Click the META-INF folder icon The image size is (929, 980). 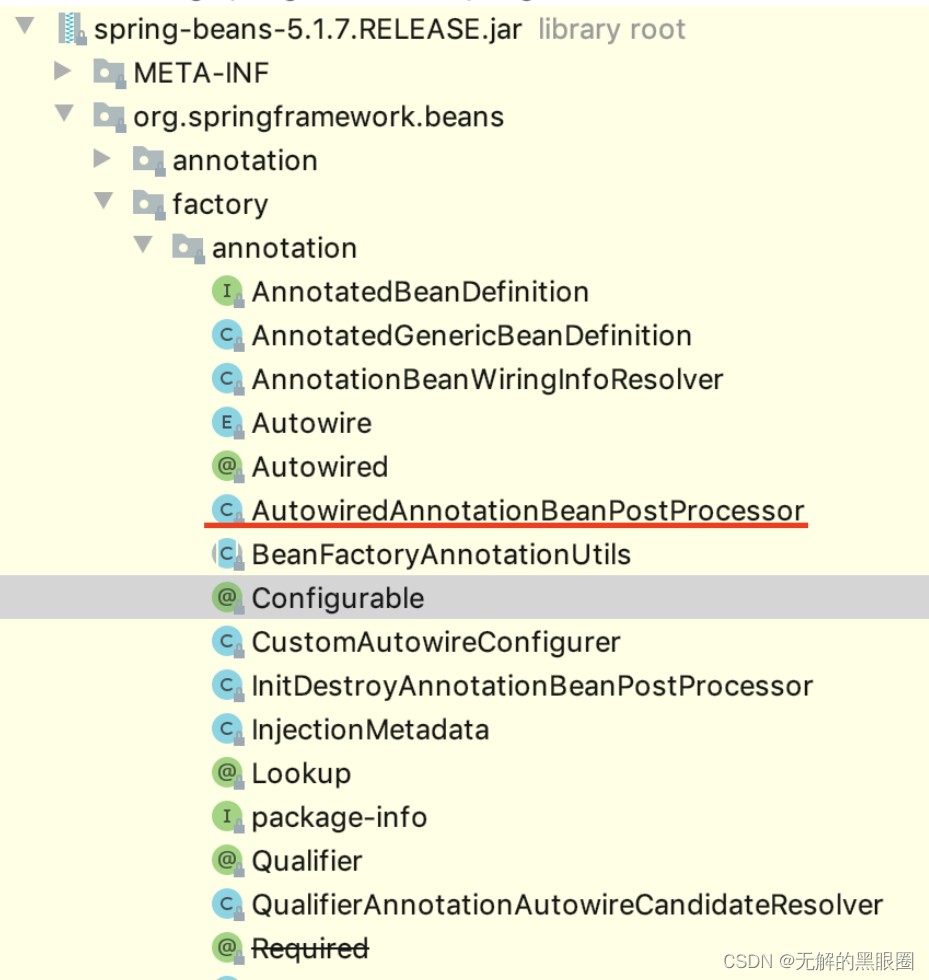109,73
